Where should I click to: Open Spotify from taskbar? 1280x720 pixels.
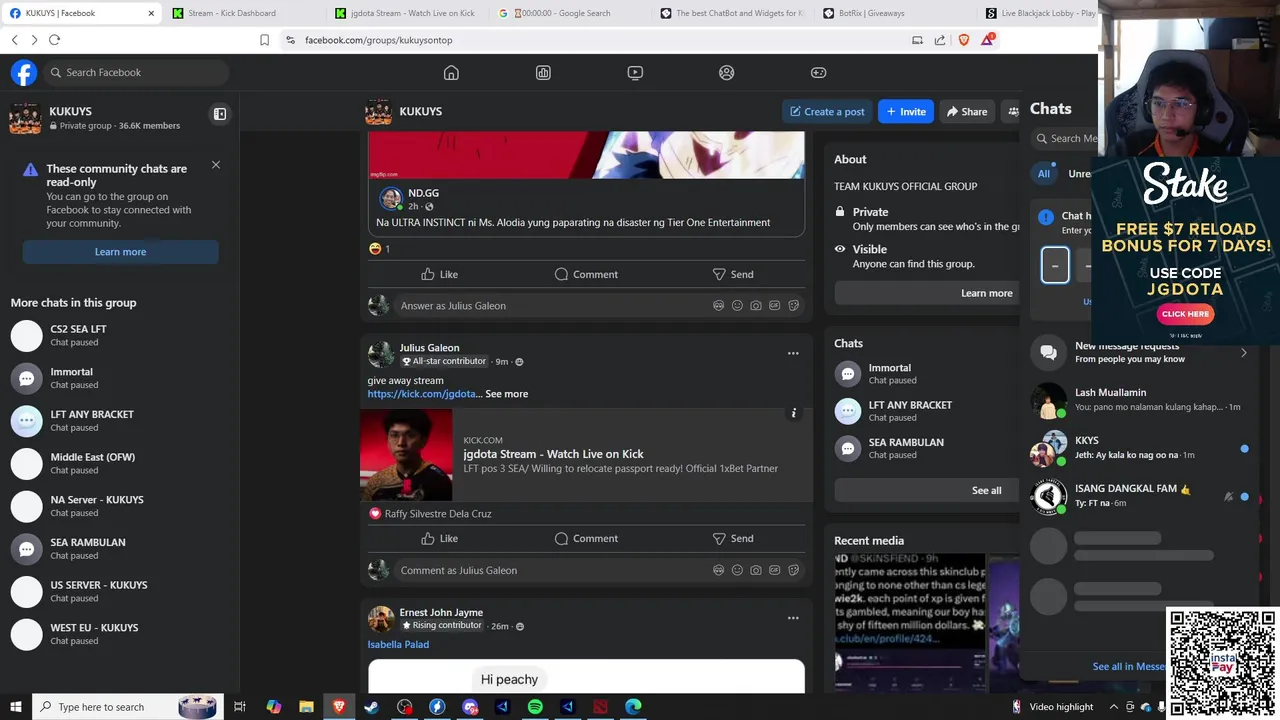pos(535,707)
